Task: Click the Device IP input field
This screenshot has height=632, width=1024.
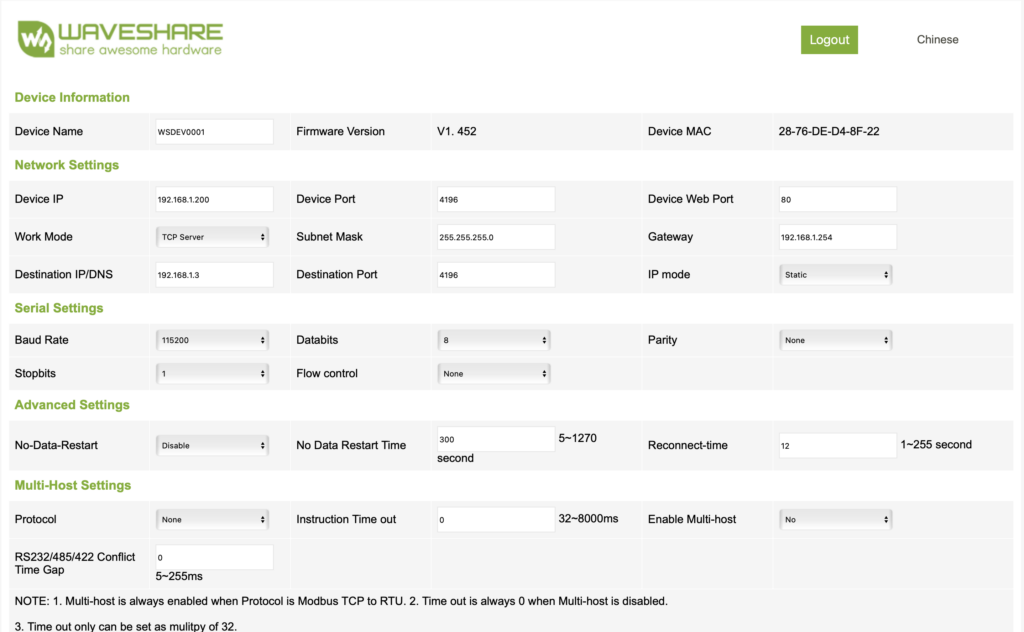Action: [214, 199]
